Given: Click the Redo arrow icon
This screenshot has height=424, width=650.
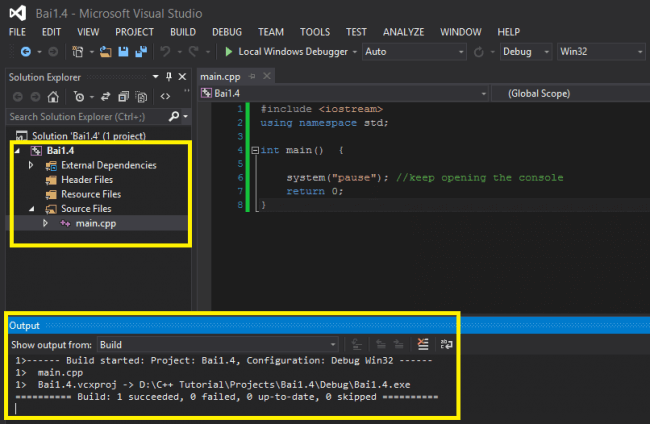Looking at the screenshot, I should 194,52.
